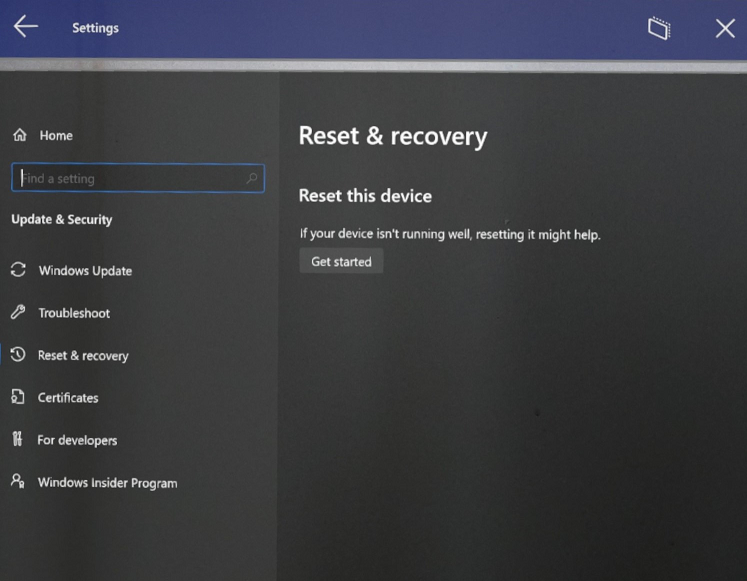Open the Certificates section
747x581 pixels.
tap(68, 398)
